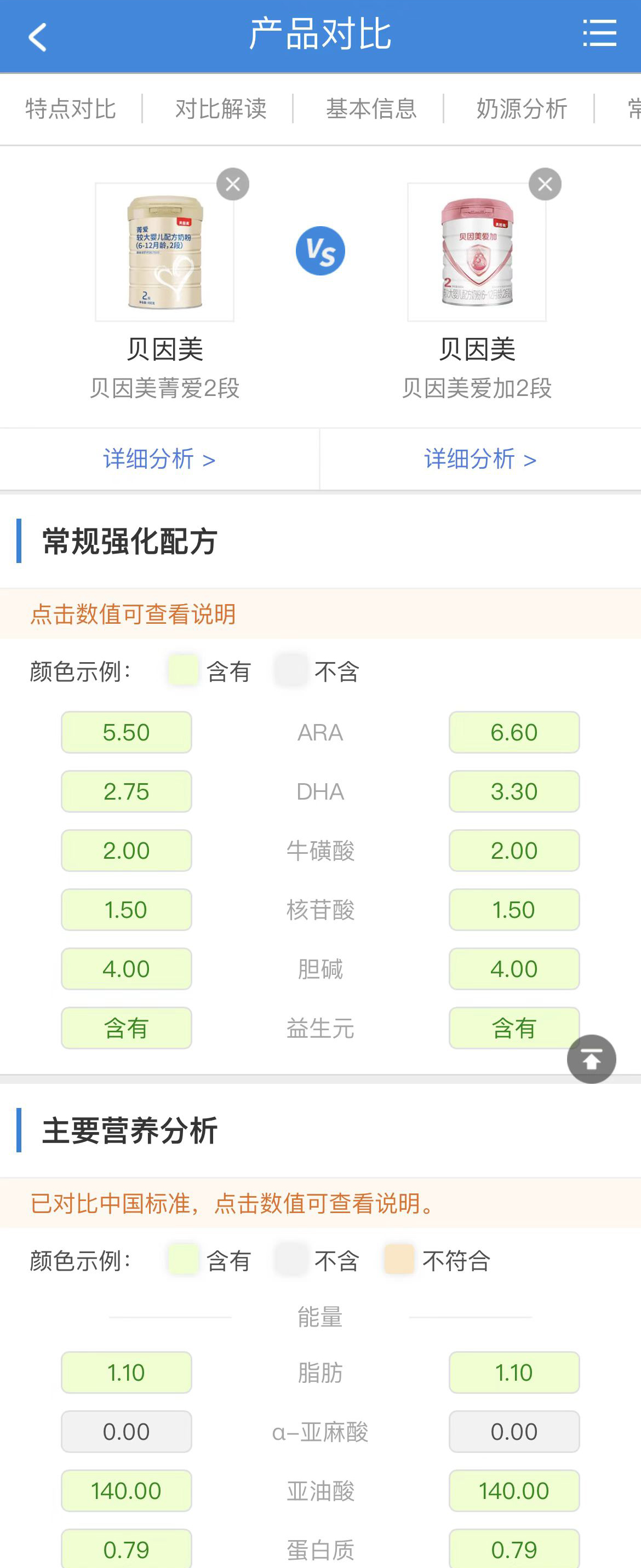641x1568 pixels.
Task: Switch to the 特点对比 tab
Action: coord(71,109)
